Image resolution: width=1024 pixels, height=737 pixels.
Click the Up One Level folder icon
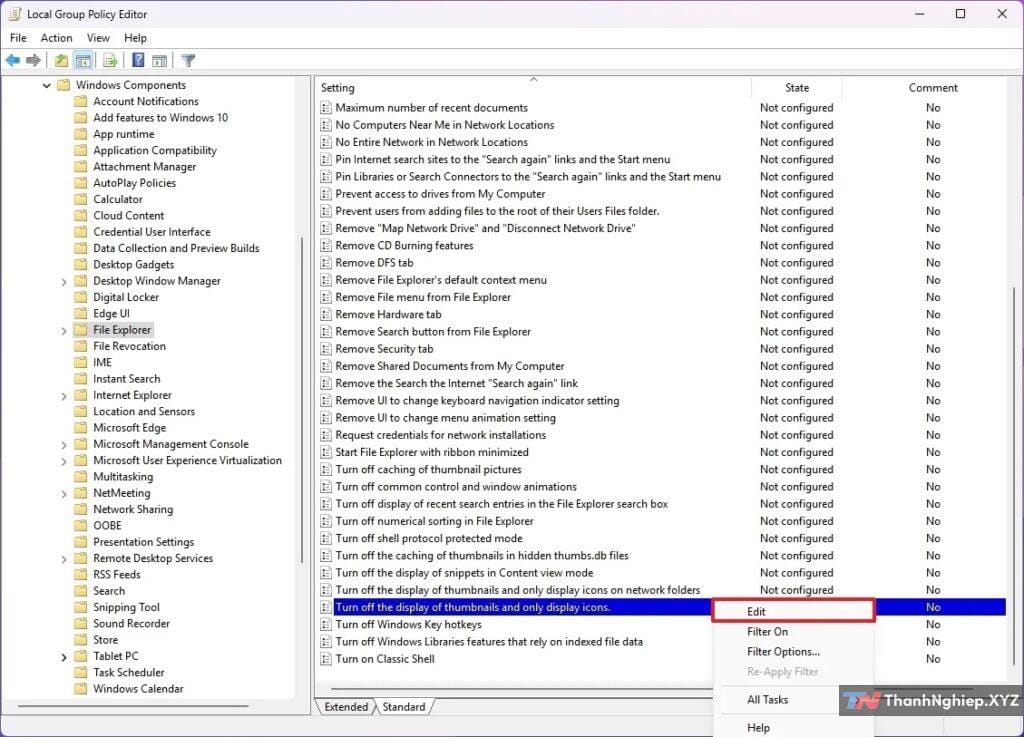61,61
